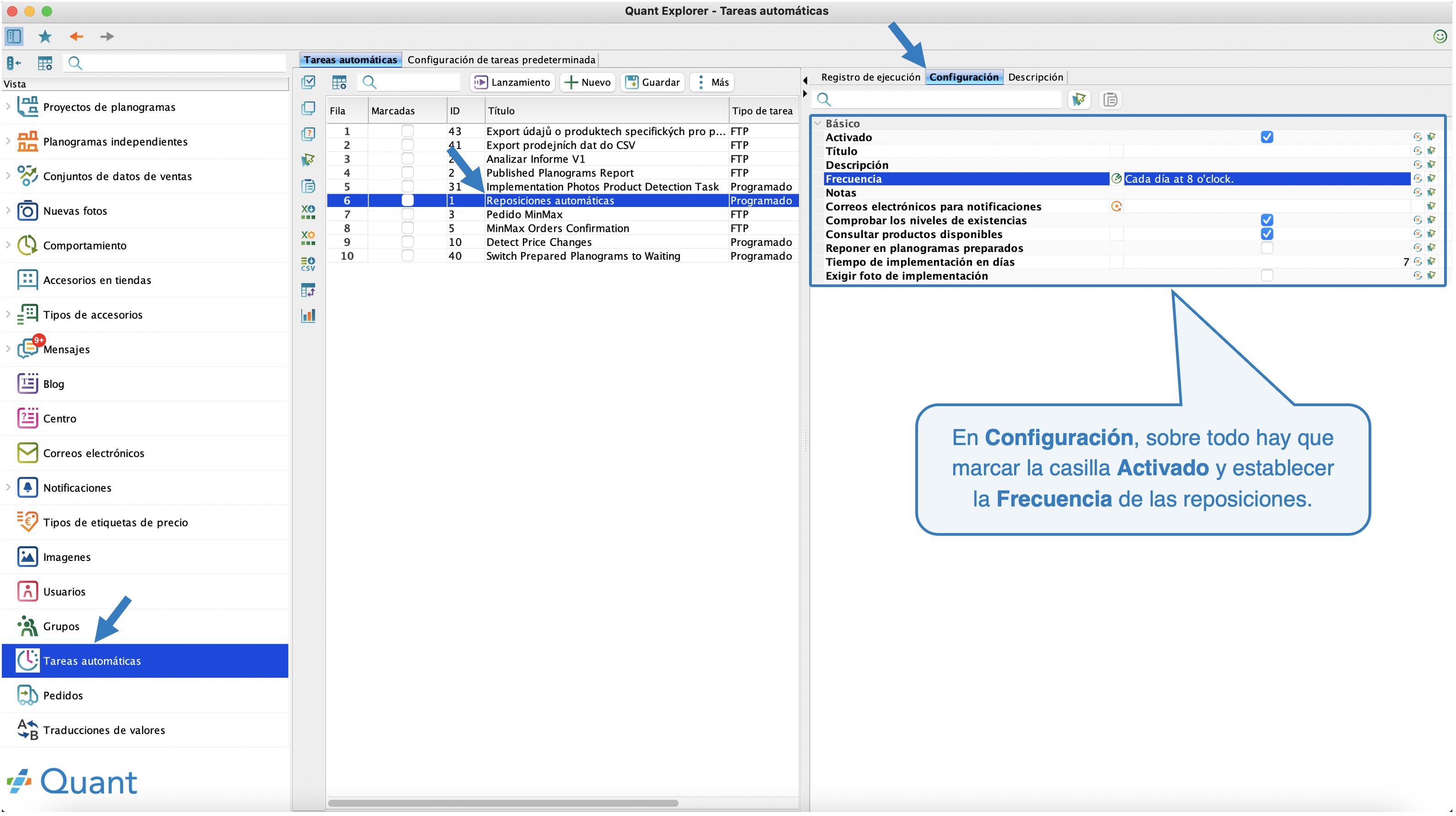Click the Lanzamiento button
Viewport: 1456px width, 816px height.
pos(512,82)
